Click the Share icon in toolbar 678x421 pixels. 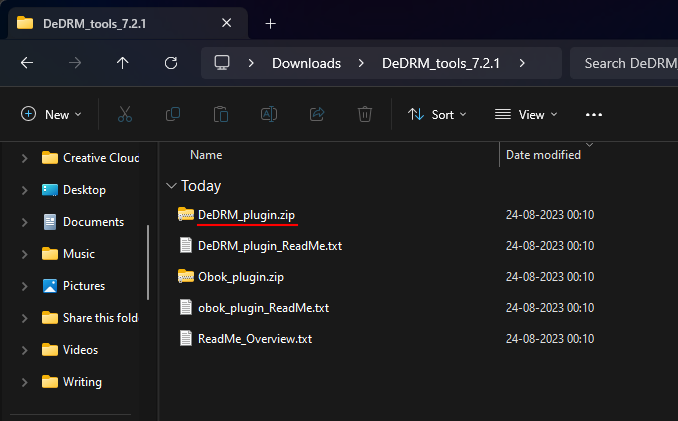pos(318,114)
